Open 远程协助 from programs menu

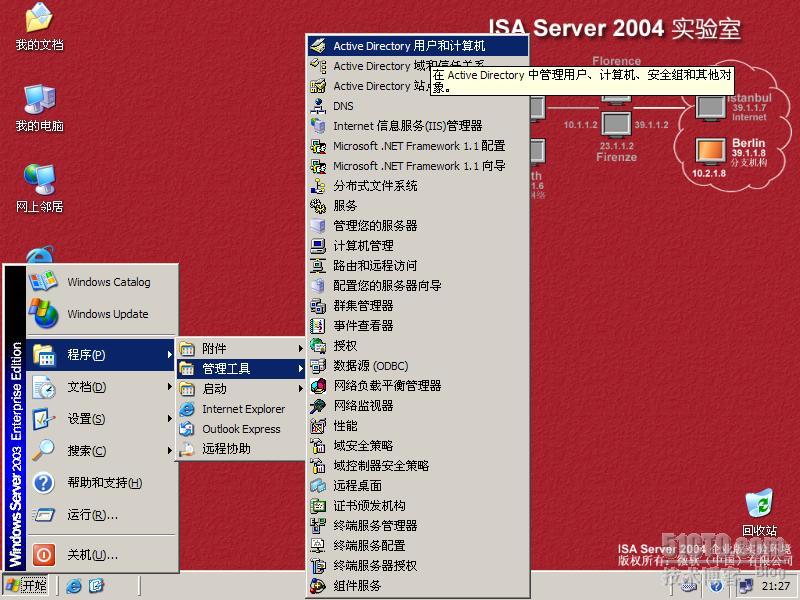pyautogui.click(x=241, y=448)
